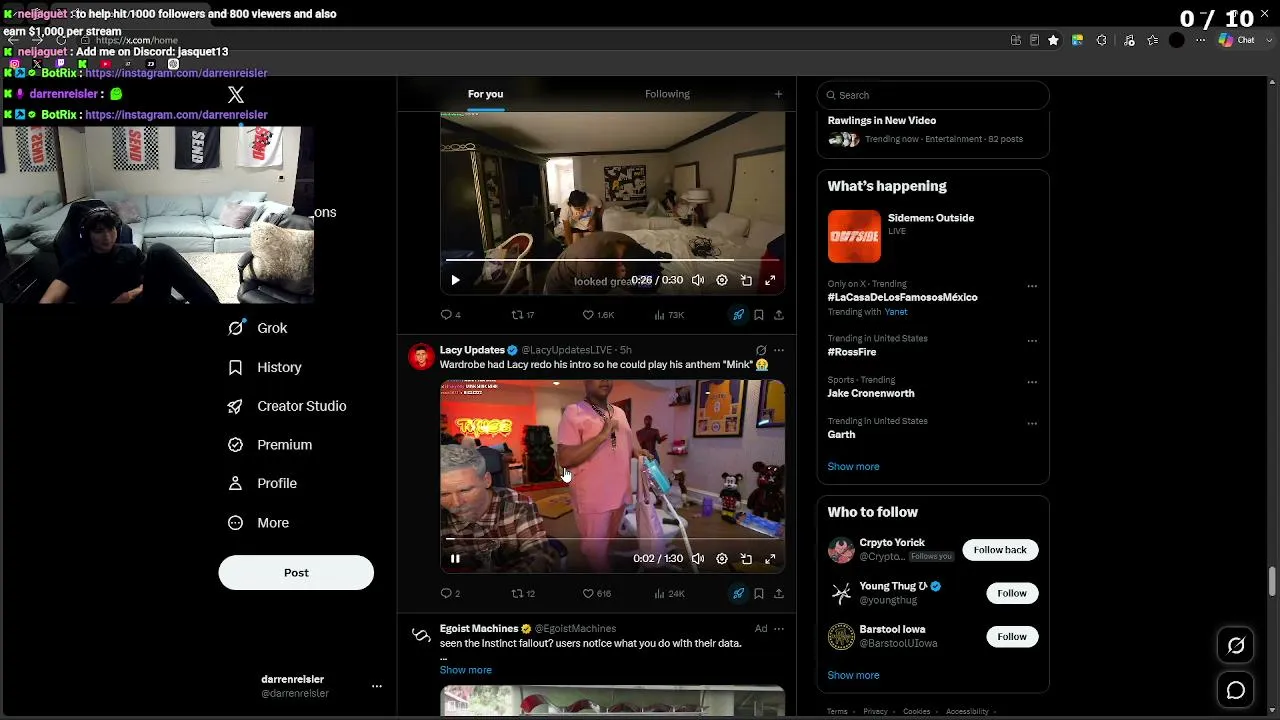This screenshot has height=720, width=1280.
Task: Switch to the Following tab
Action: tap(667, 94)
